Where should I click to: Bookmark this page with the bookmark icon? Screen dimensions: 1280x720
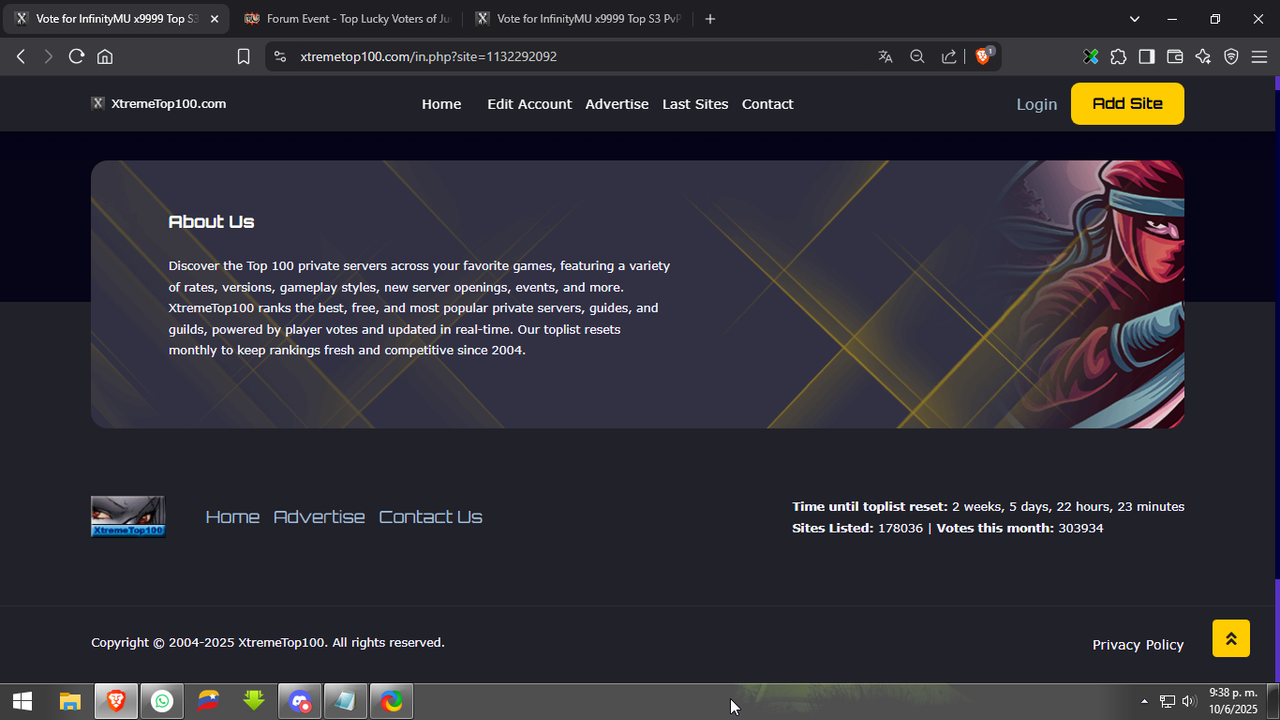(243, 57)
